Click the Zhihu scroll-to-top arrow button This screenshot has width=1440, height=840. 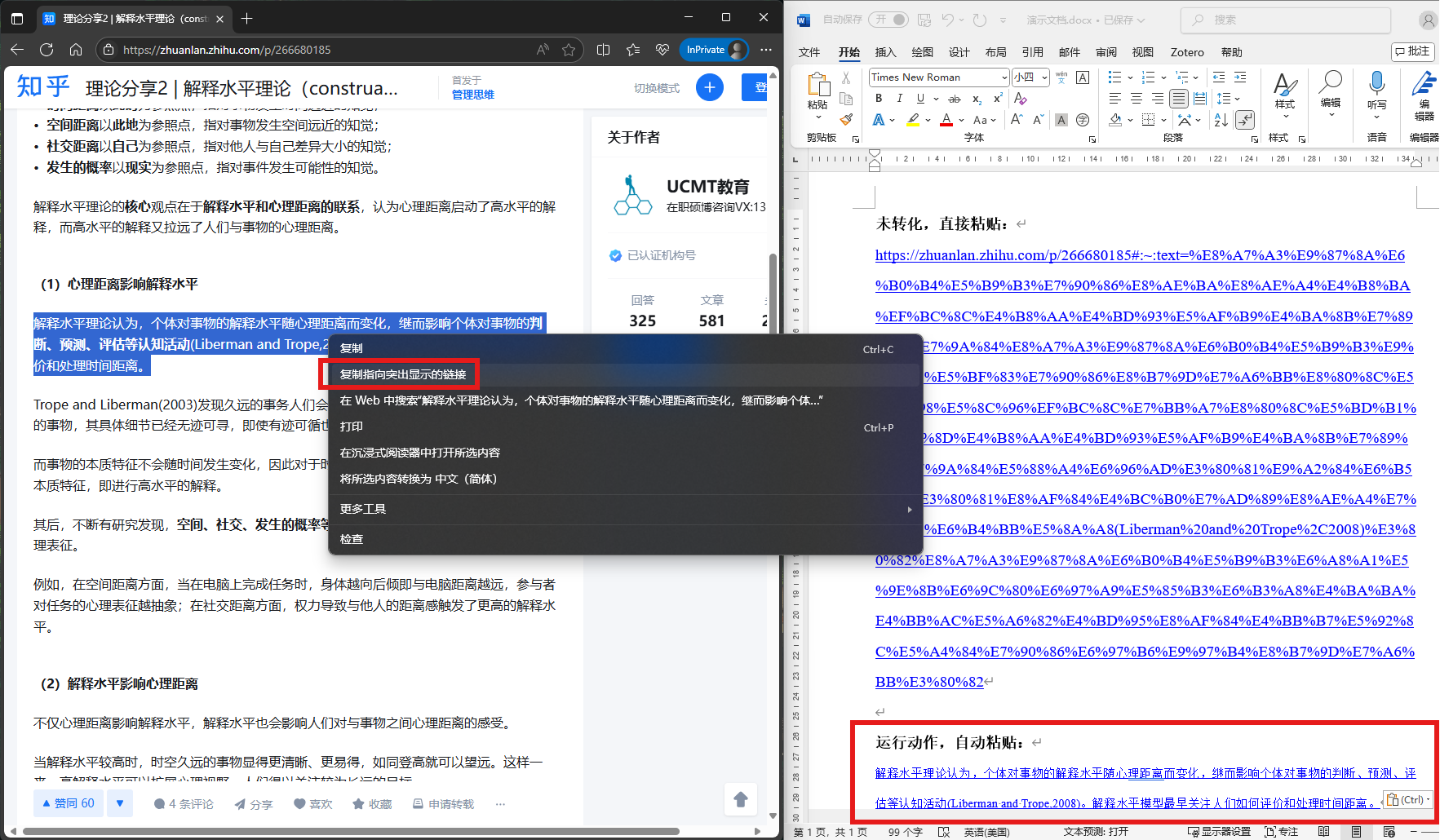pos(741,799)
